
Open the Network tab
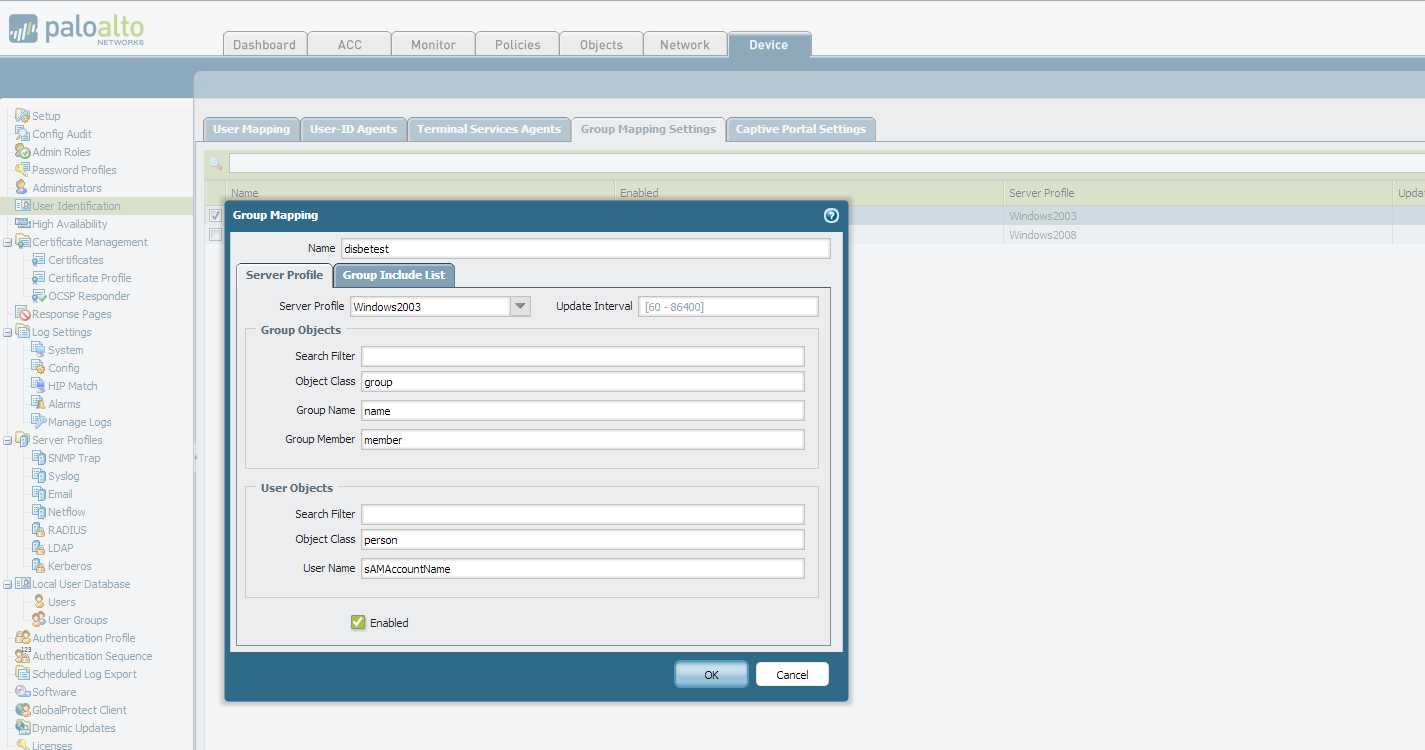click(x=685, y=45)
